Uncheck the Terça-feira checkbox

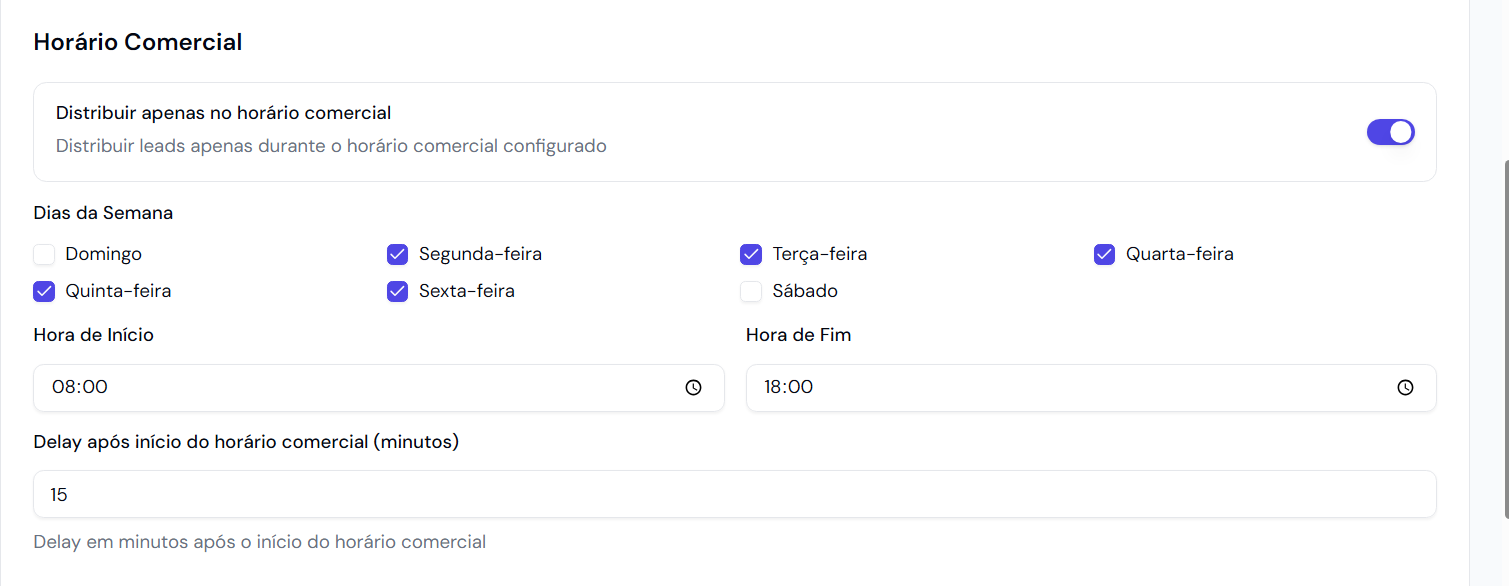[751, 254]
